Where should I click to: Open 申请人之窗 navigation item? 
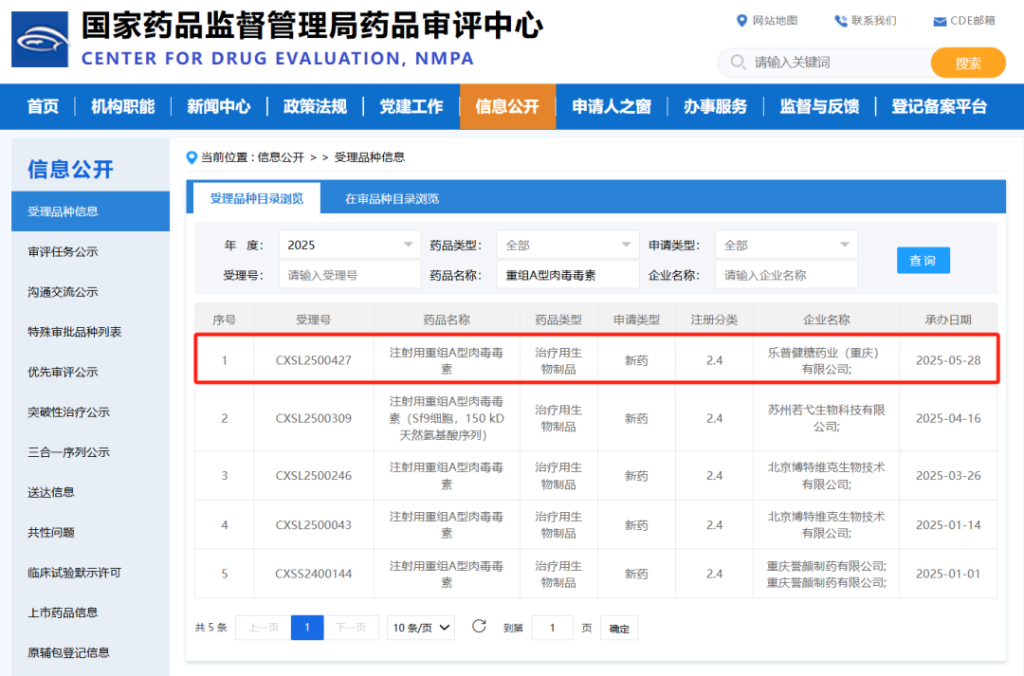(611, 106)
